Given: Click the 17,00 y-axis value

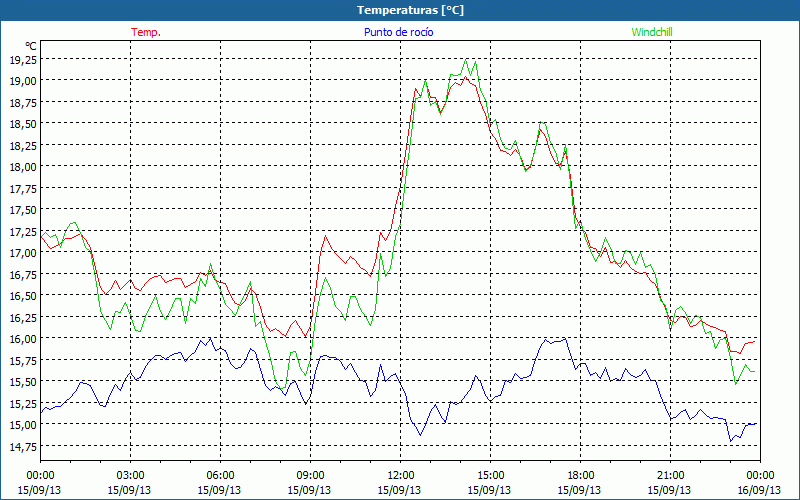Looking at the screenshot, I should pos(22,253).
